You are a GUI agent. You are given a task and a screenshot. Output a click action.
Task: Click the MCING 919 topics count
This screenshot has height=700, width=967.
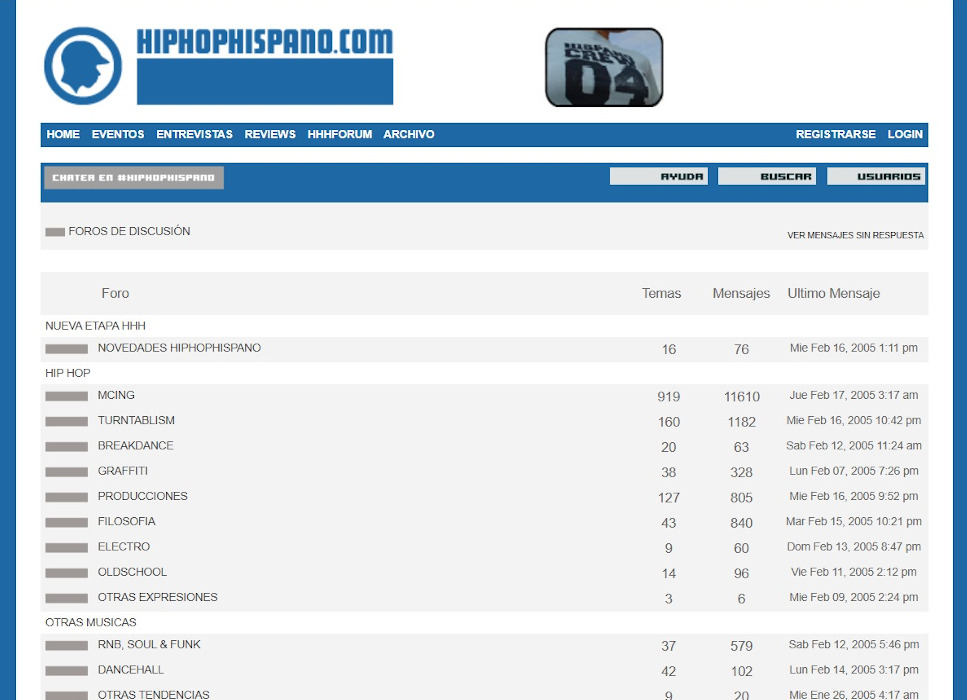pos(669,397)
